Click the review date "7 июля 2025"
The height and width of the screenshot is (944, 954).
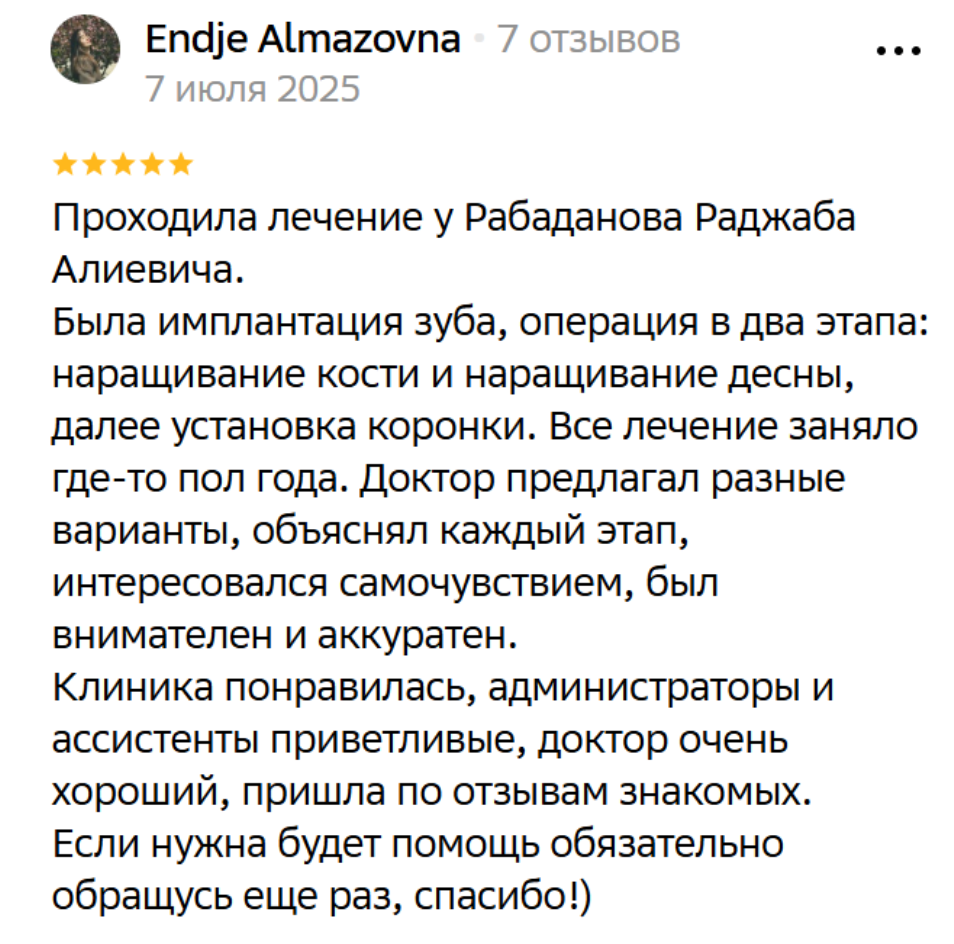(252, 90)
